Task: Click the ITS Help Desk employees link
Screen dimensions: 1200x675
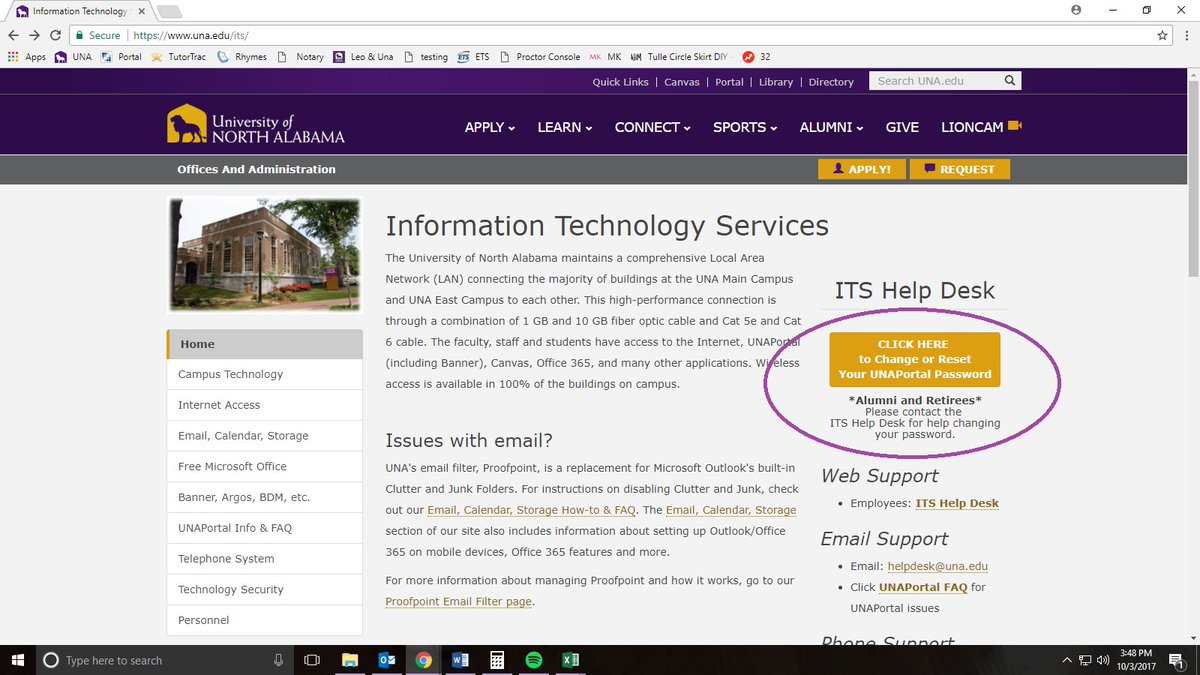Action: tap(957, 503)
